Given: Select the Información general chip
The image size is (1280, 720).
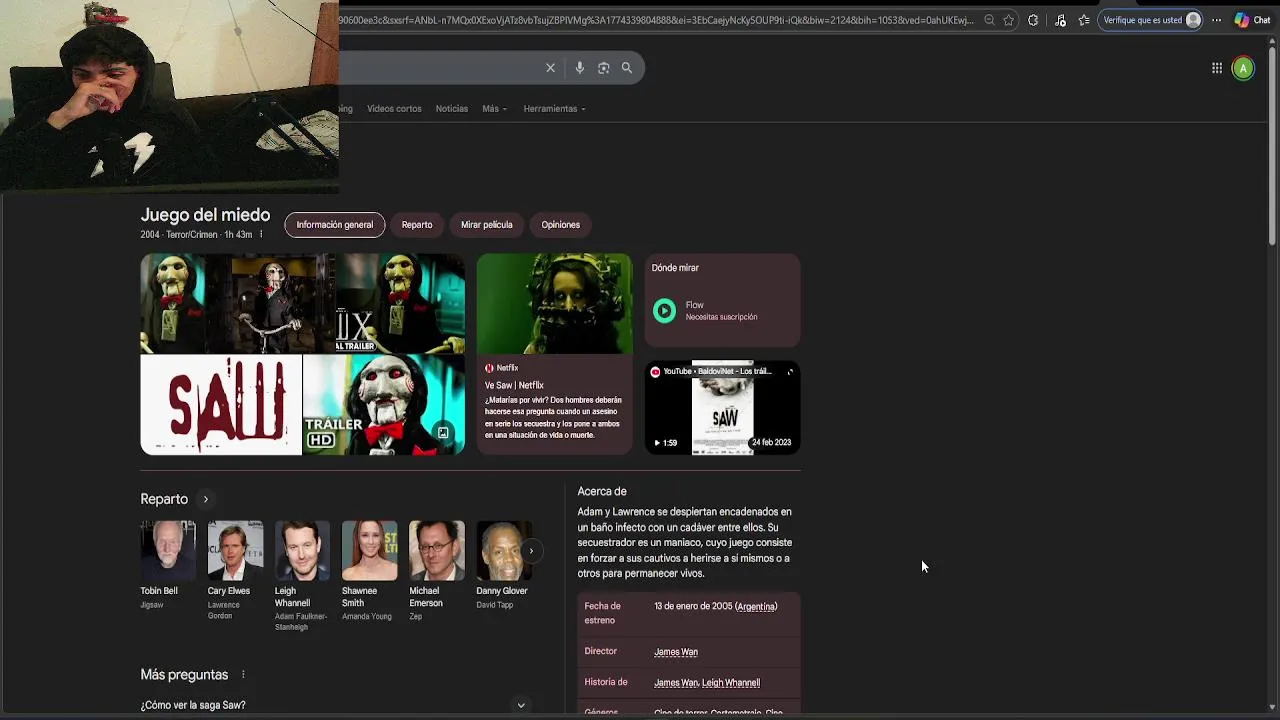Looking at the screenshot, I should pos(334,225).
